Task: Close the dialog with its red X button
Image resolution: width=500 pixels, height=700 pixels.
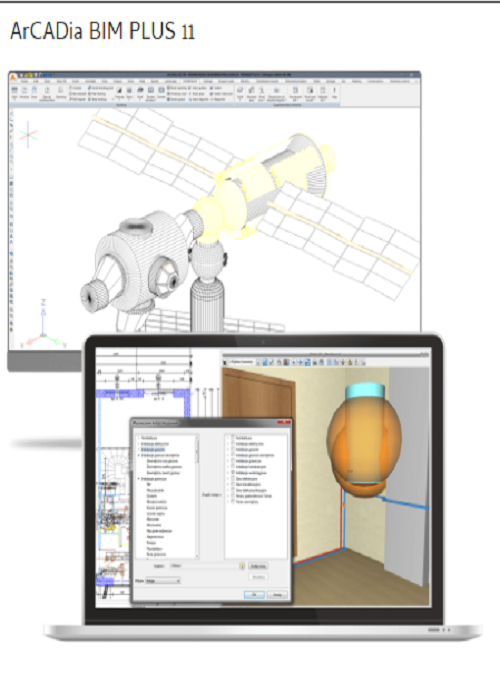Action: coord(282,422)
